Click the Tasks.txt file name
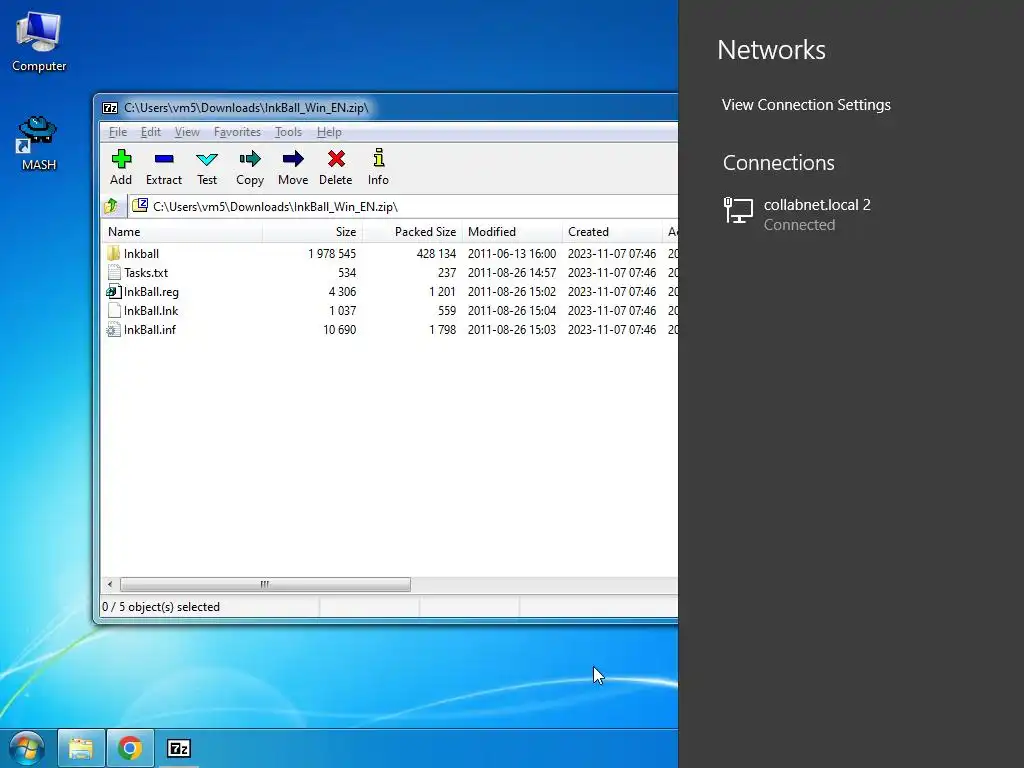 point(146,272)
